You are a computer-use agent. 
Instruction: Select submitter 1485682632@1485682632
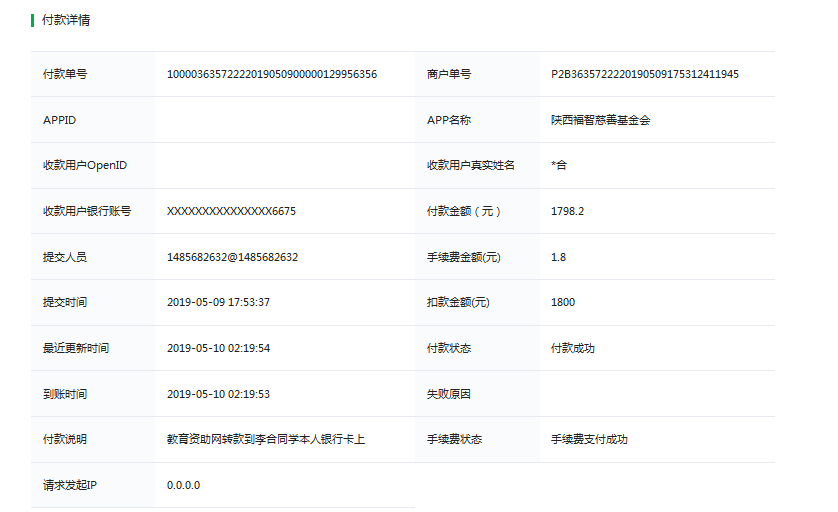[232, 257]
